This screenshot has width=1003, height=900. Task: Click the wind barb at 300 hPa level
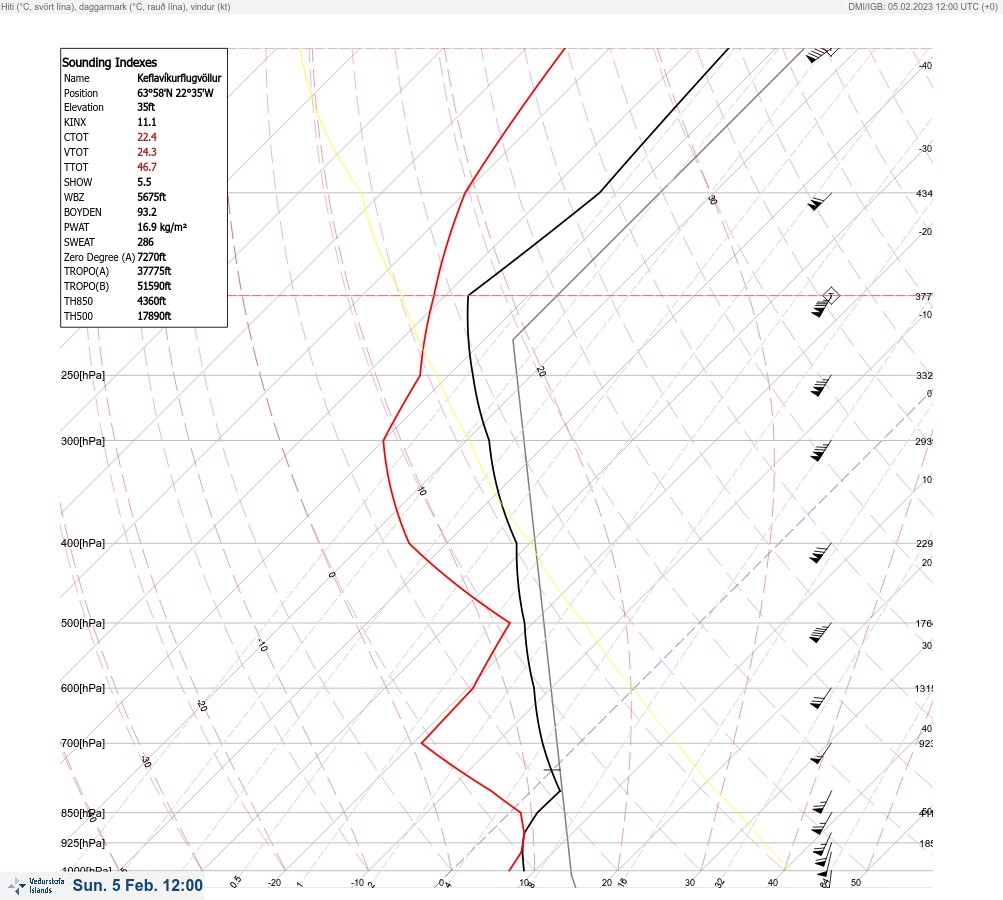[821, 451]
